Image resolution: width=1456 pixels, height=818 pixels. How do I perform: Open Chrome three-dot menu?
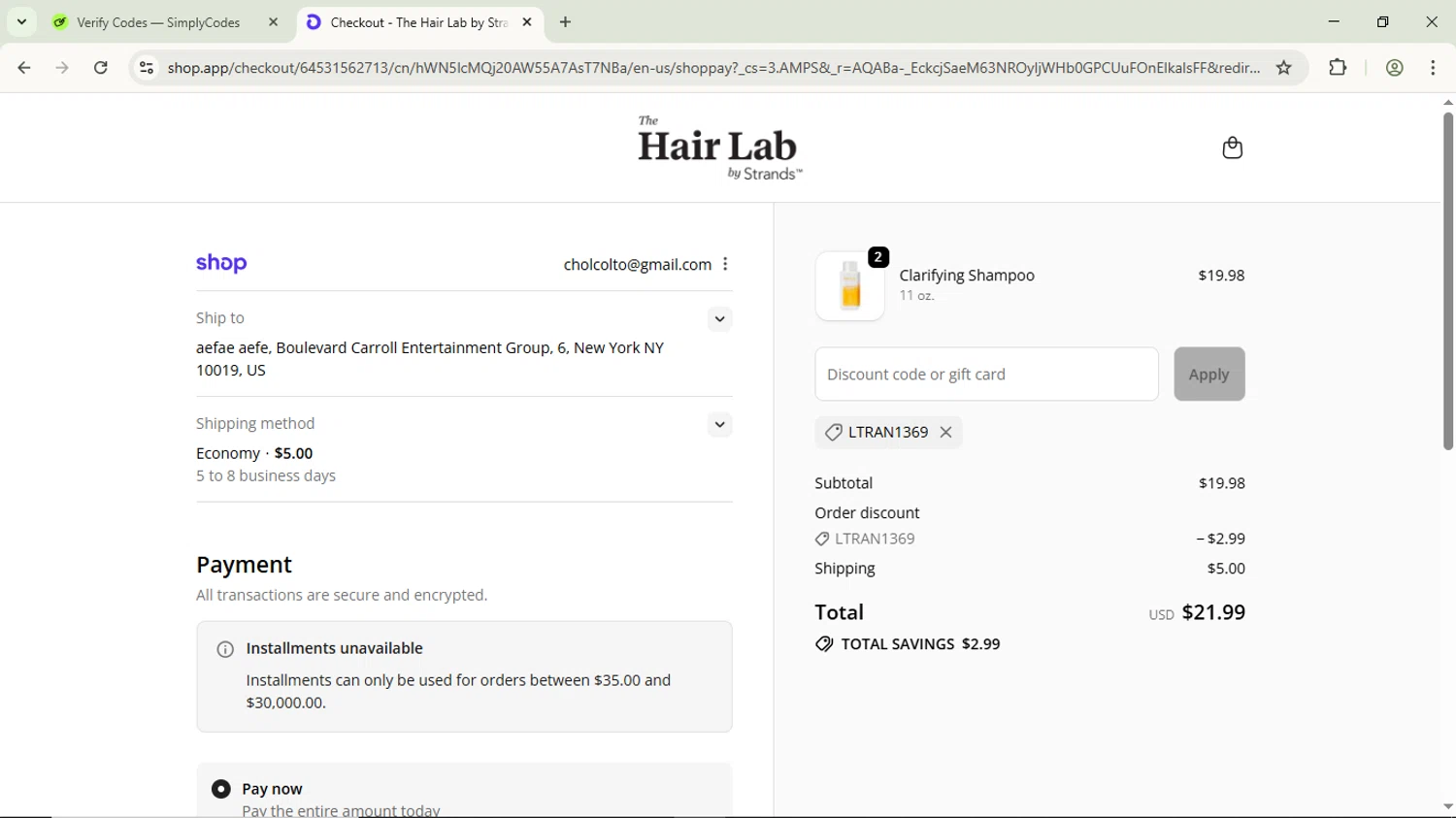[x=1433, y=68]
